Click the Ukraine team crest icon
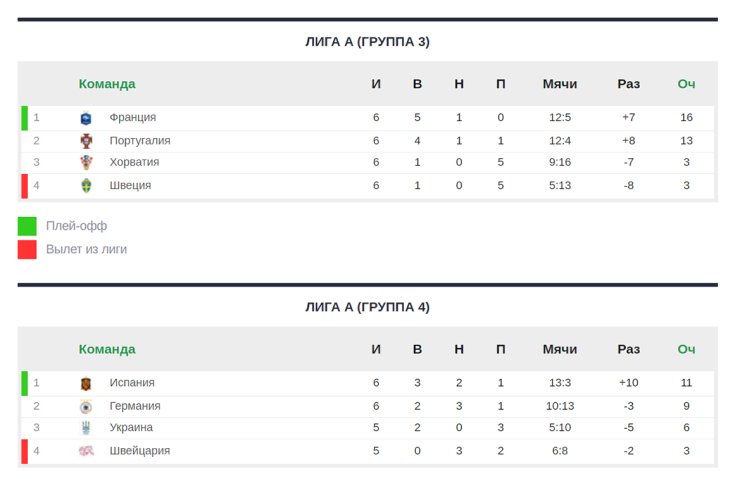Viewport: 740px width, 479px height. (86, 428)
